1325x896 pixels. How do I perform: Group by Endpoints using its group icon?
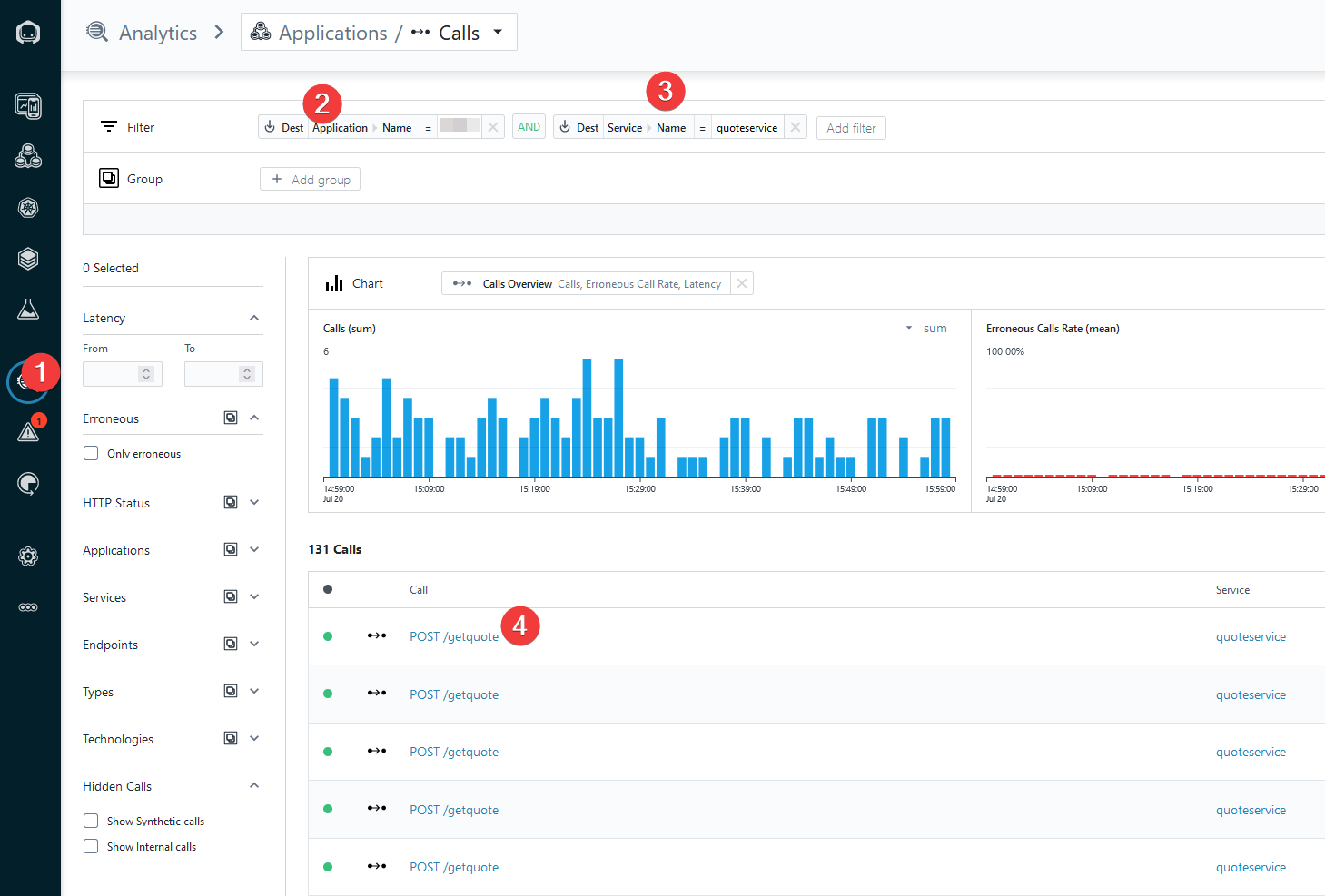tap(231, 644)
